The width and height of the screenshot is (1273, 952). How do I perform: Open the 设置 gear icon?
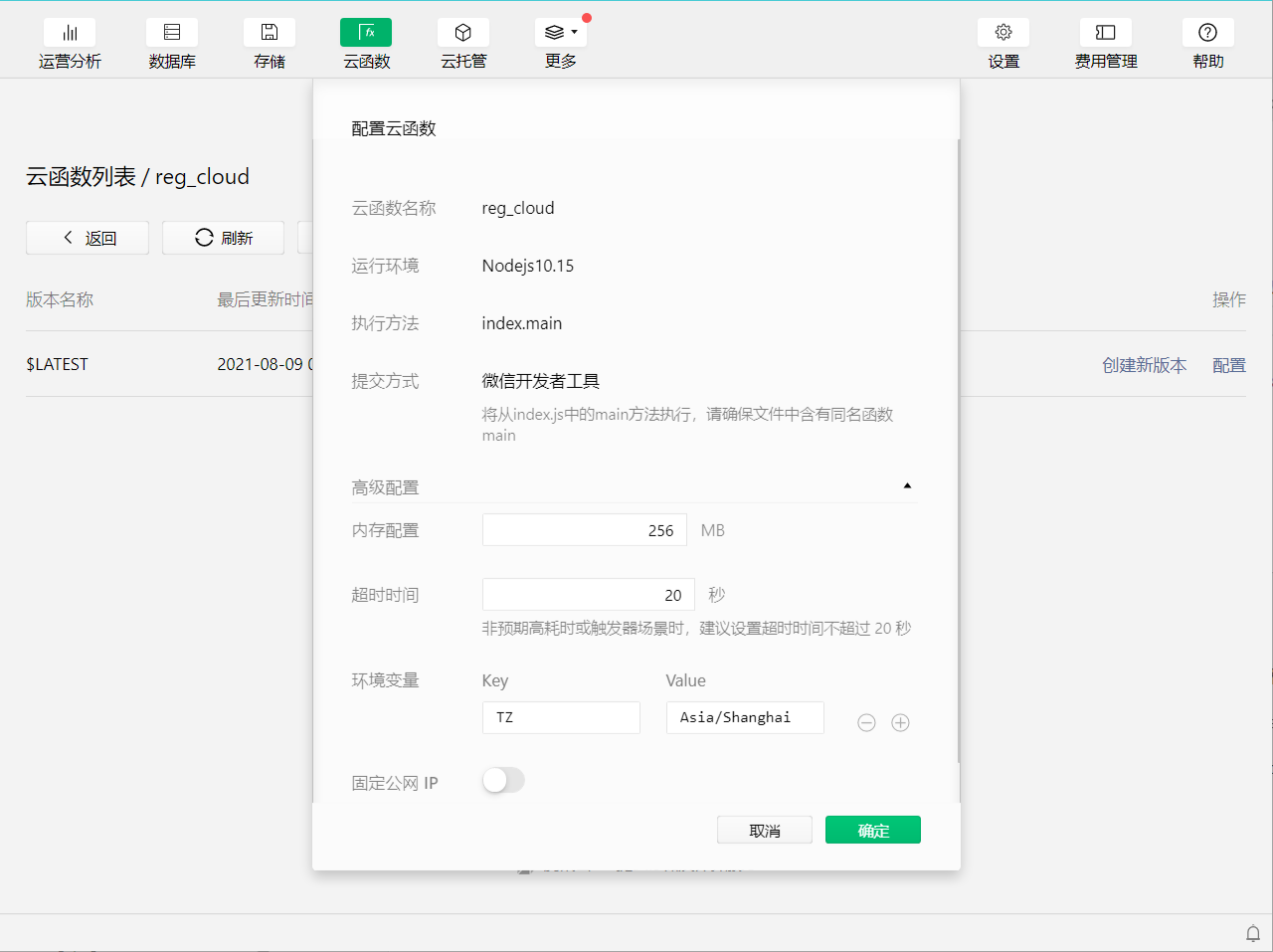[1003, 33]
